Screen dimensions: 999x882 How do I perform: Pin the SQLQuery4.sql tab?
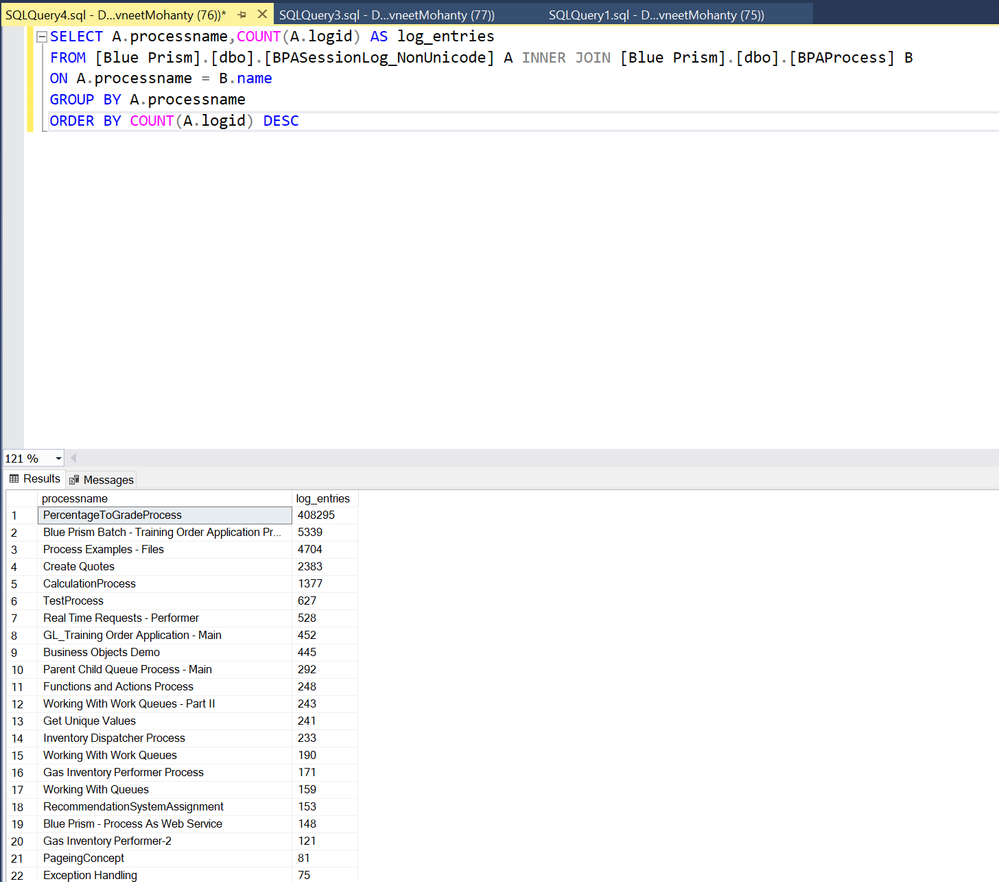(242, 15)
